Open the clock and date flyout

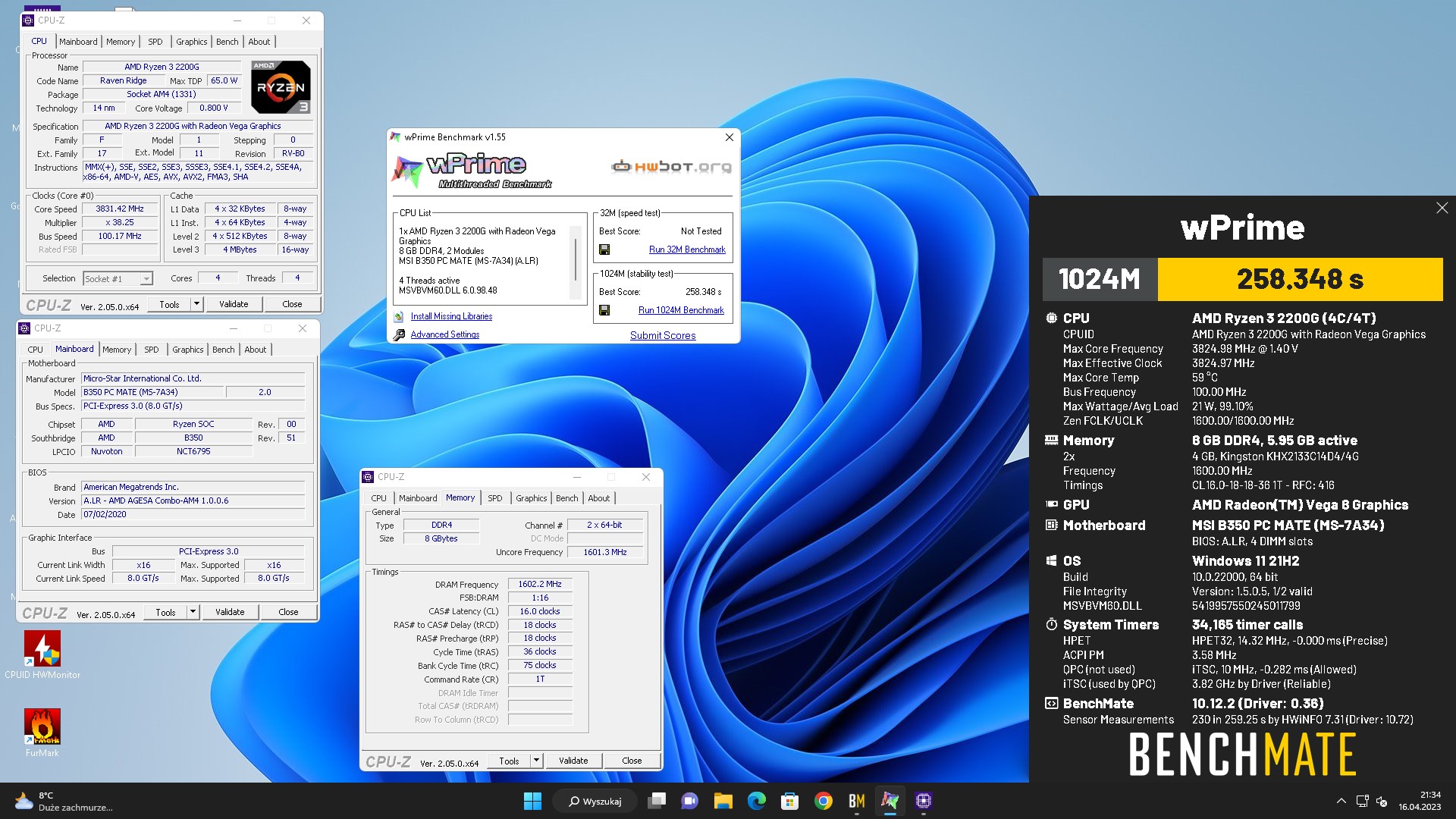point(1420,801)
